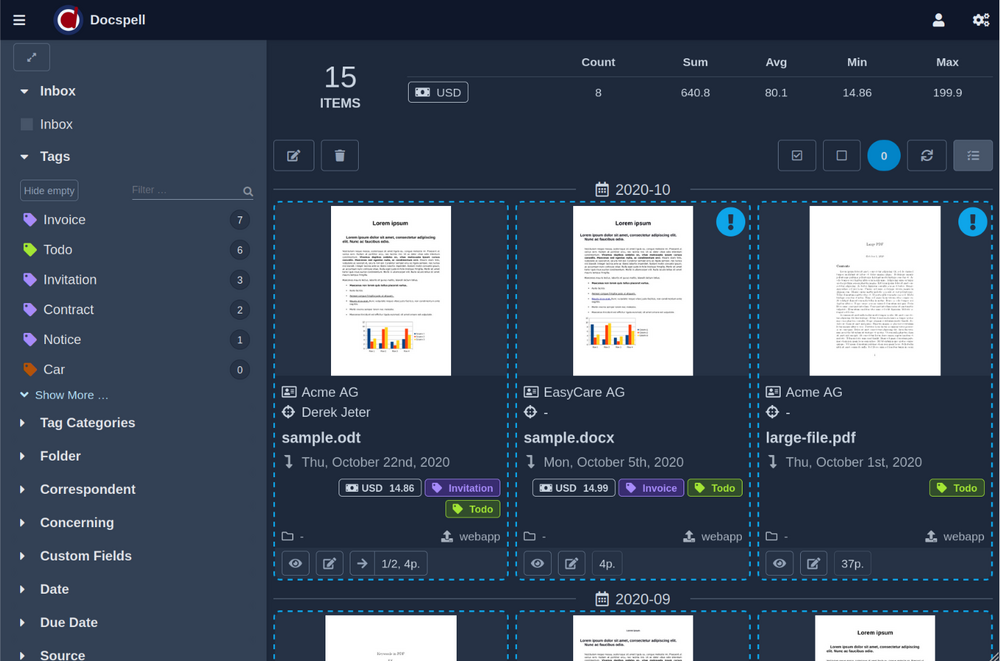Image resolution: width=1000 pixels, height=661 pixels.
Task: Click the user profile icon
Action: point(938,19)
